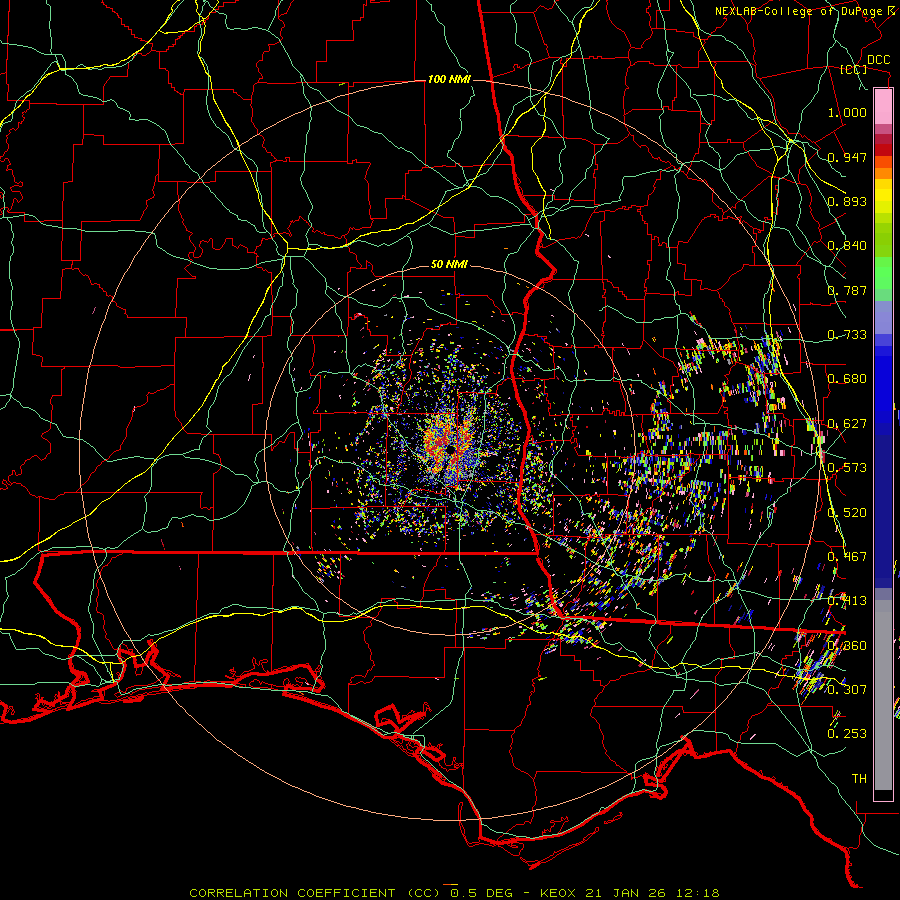Click the 0.840 scale value
The height and width of the screenshot is (900, 900).
point(847,246)
